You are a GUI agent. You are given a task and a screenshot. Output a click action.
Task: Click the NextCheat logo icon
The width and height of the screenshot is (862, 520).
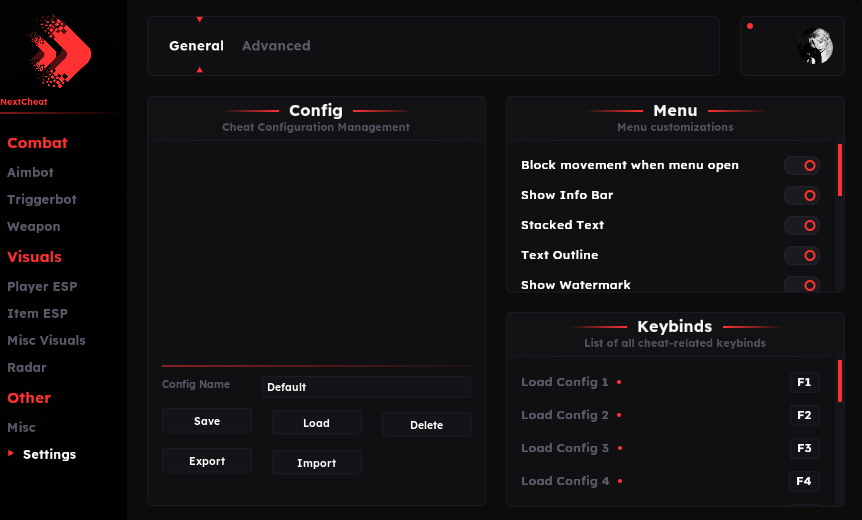coord(59,51)
